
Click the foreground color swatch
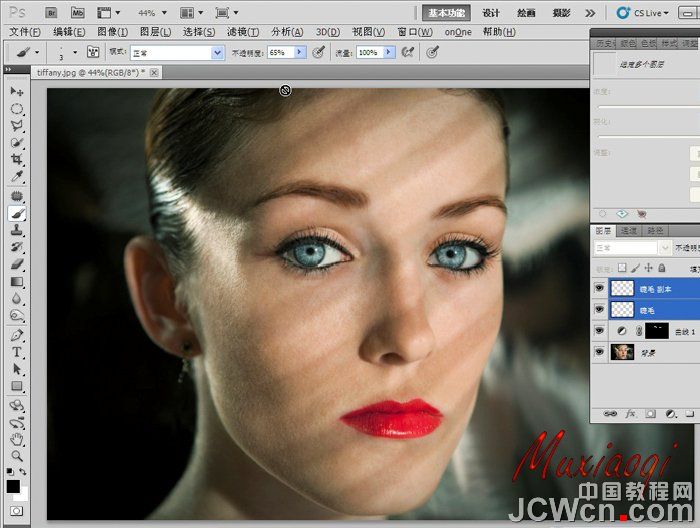tap(13, 486)
